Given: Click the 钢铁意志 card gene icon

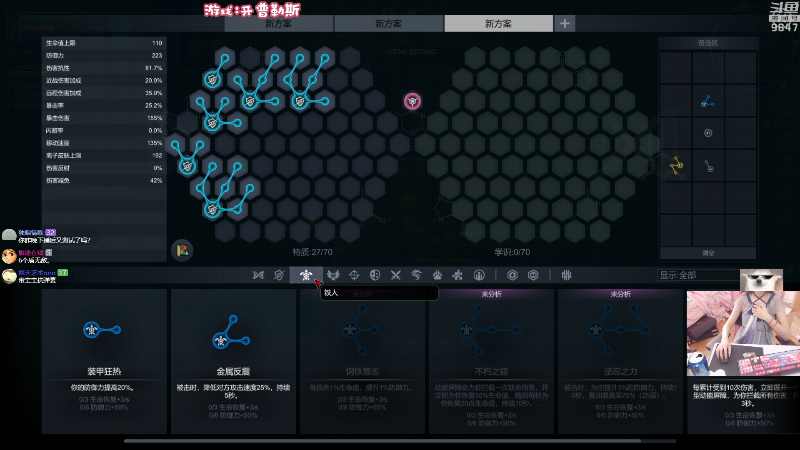Looking at the screenshot, I should pos(360,330).
